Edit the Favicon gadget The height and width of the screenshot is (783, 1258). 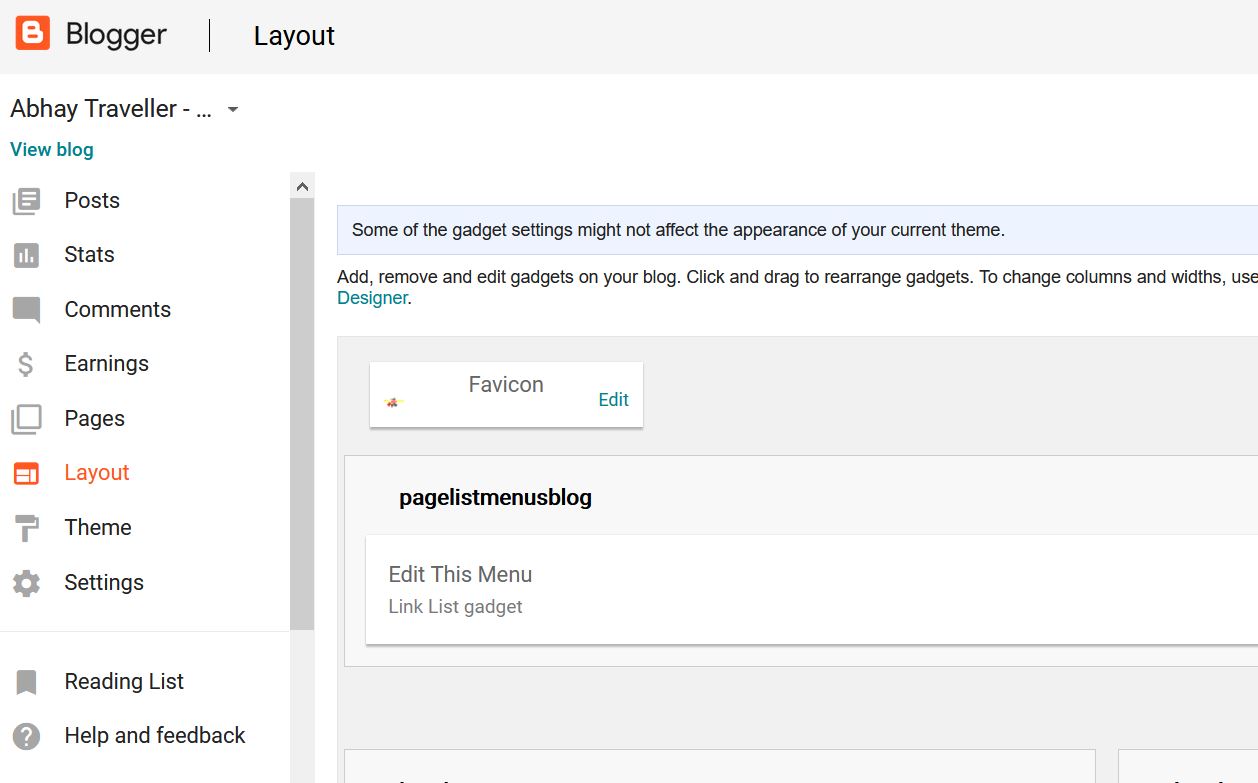(x=613, y=400)
